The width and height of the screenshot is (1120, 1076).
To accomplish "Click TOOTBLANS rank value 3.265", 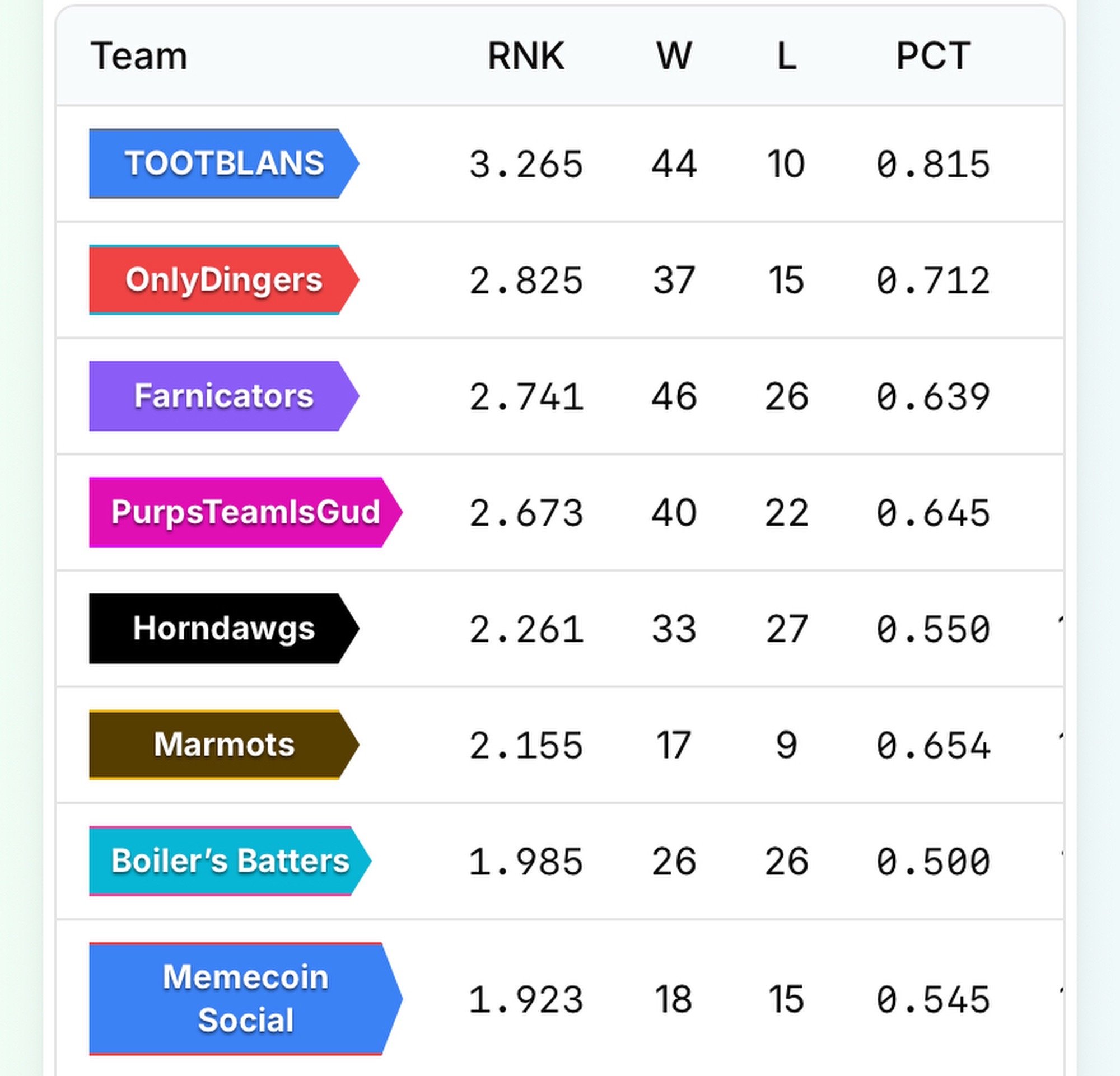I will coord(525,165).
